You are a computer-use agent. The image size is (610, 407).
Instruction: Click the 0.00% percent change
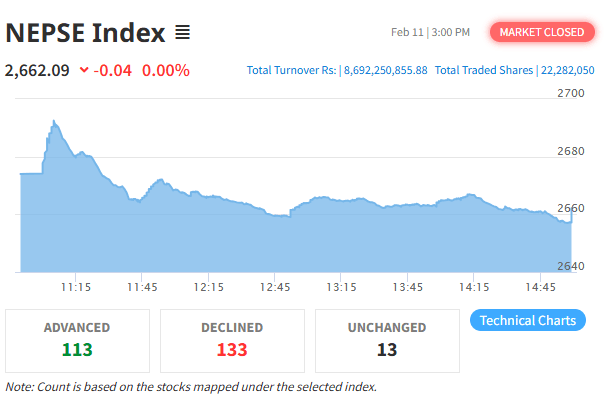coord(166,70)
